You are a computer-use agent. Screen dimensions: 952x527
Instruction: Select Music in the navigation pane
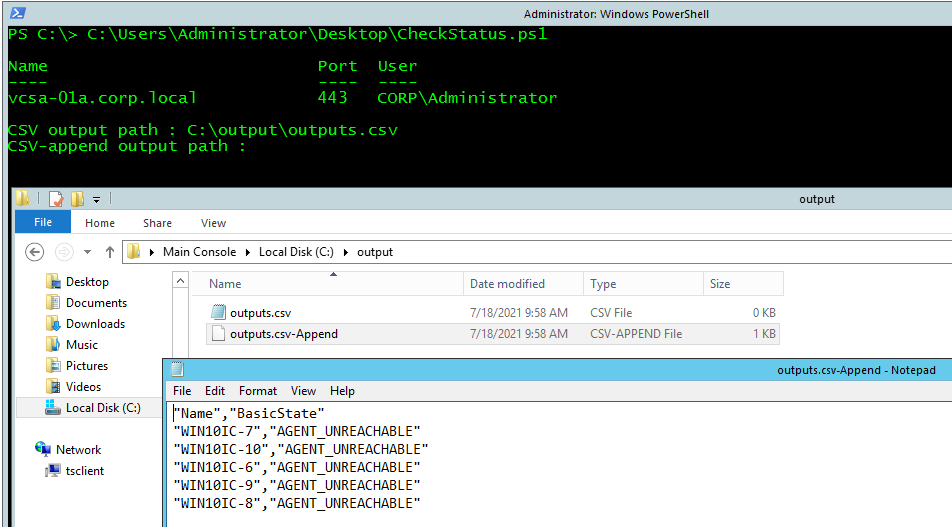point(81,344)
